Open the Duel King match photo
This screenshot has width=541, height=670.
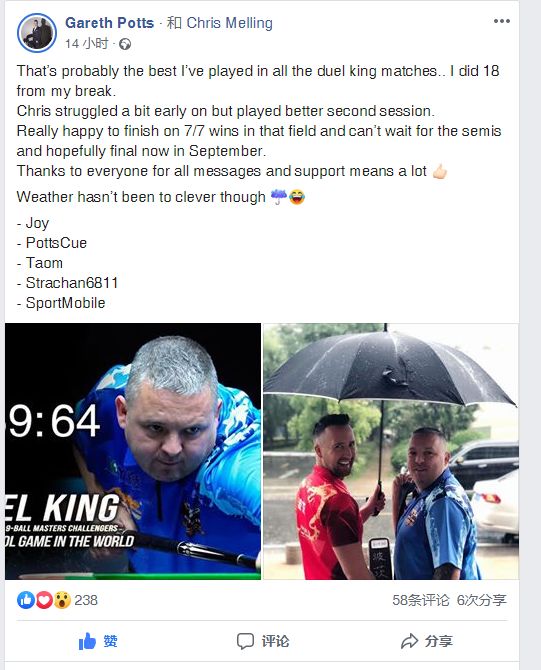(x=133, y=451)
